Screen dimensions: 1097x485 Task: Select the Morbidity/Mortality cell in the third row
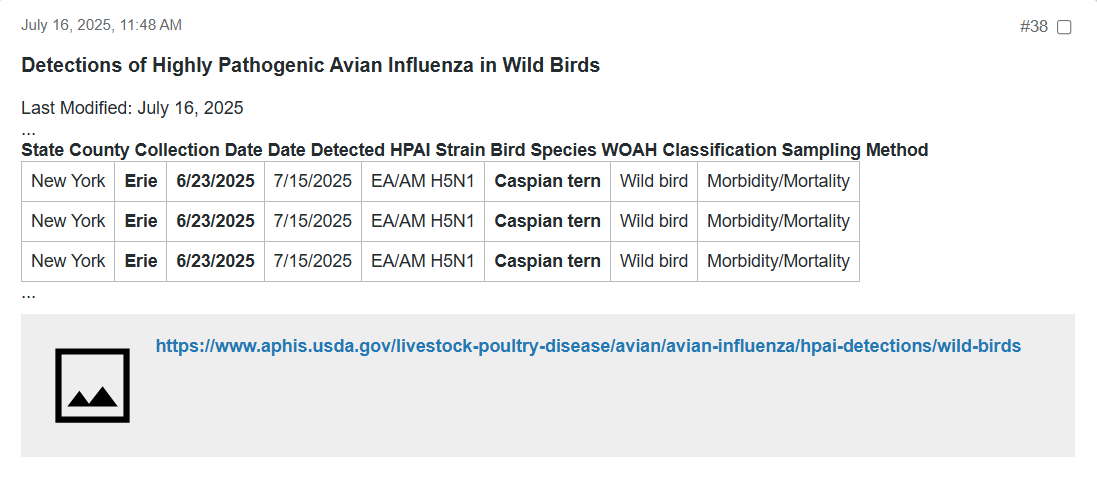tap(778, 261)
